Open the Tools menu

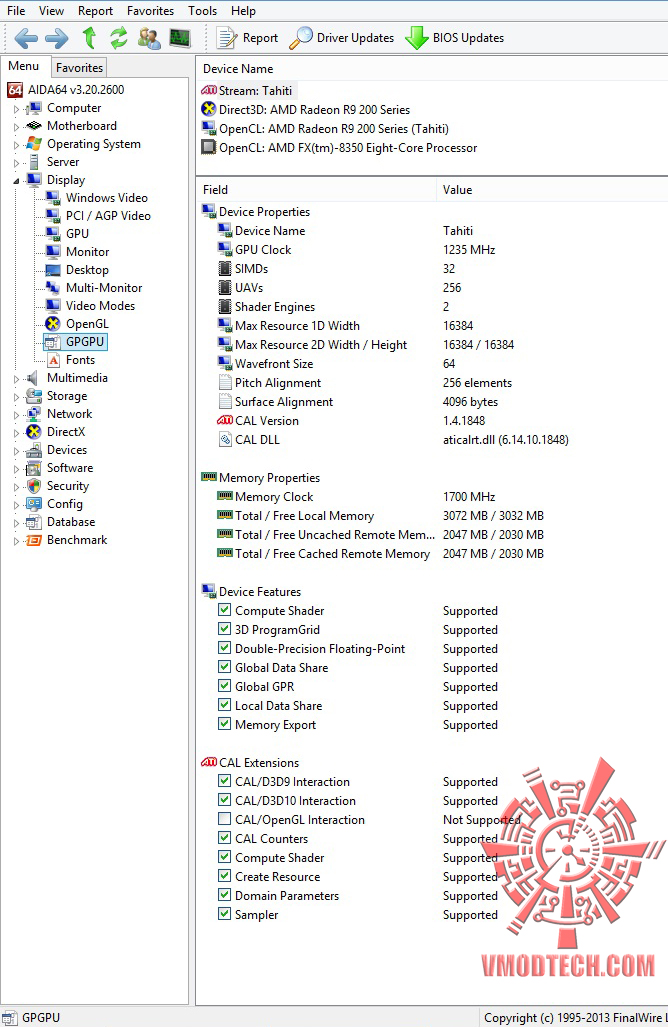202,10
